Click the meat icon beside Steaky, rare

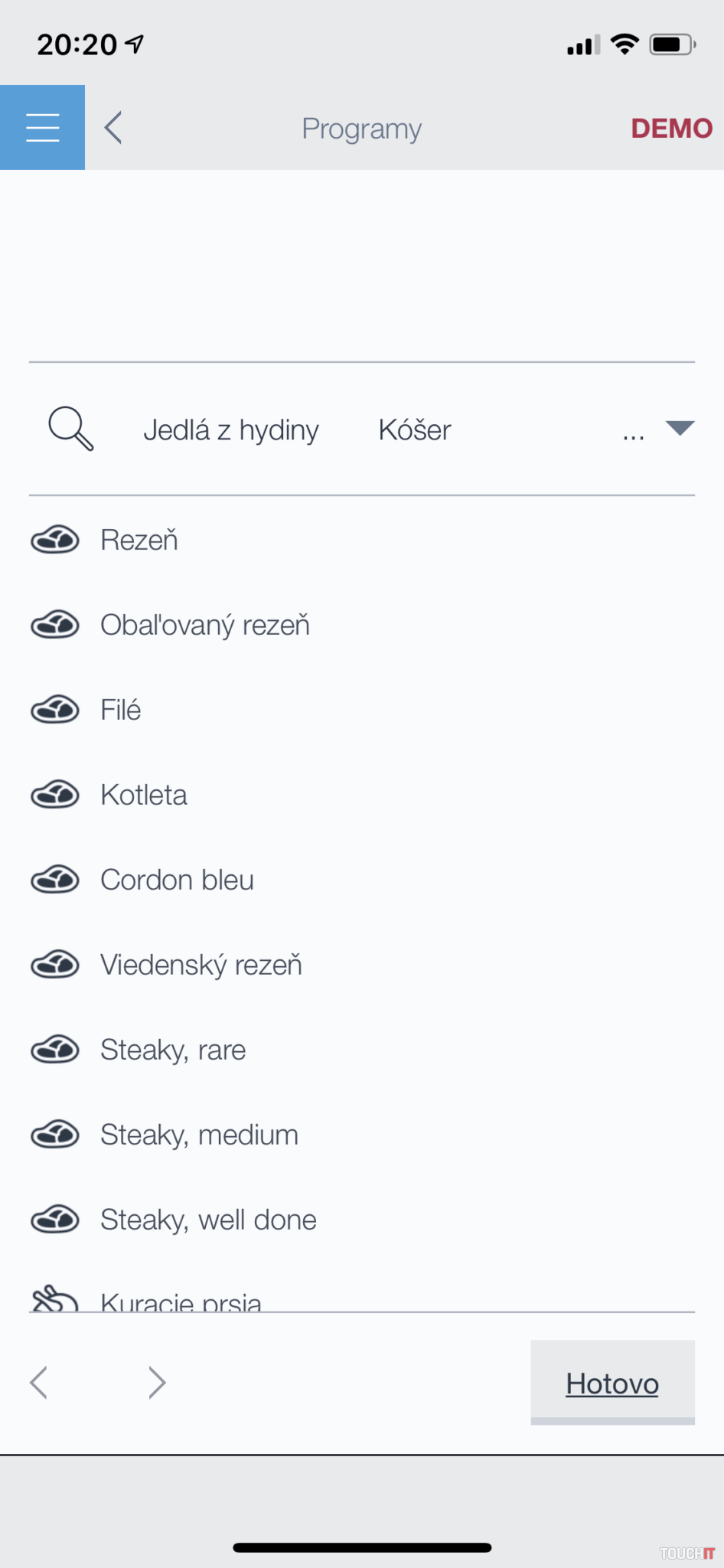55,1050
